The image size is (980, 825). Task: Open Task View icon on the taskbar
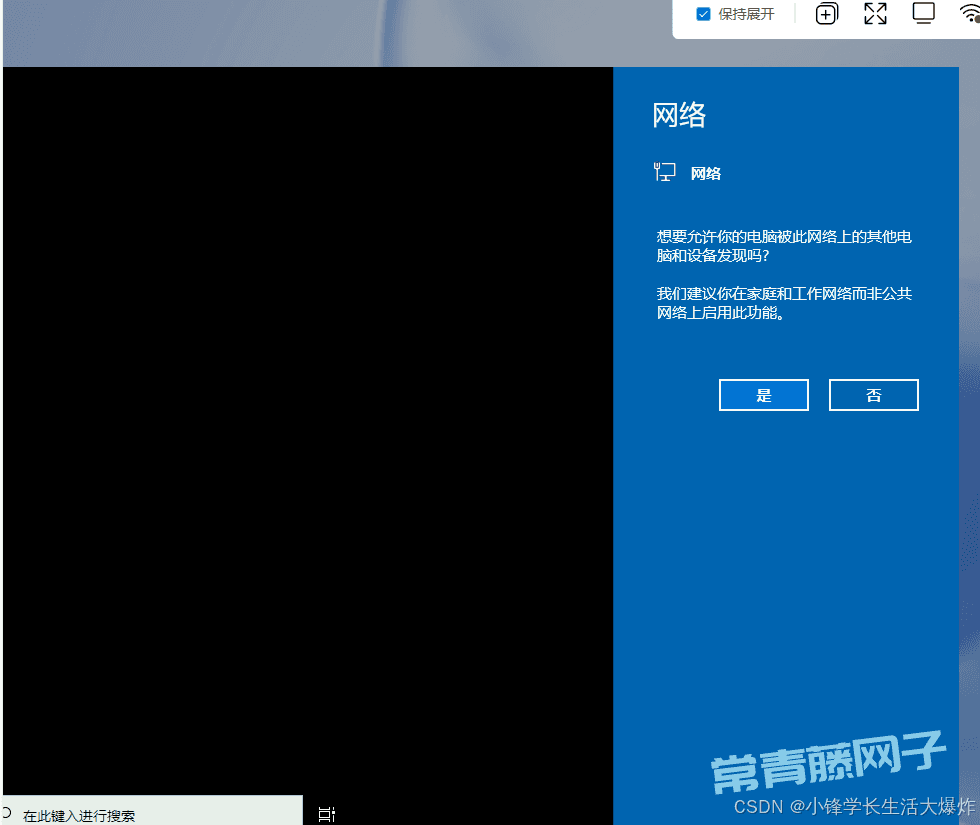pos(326,814)
